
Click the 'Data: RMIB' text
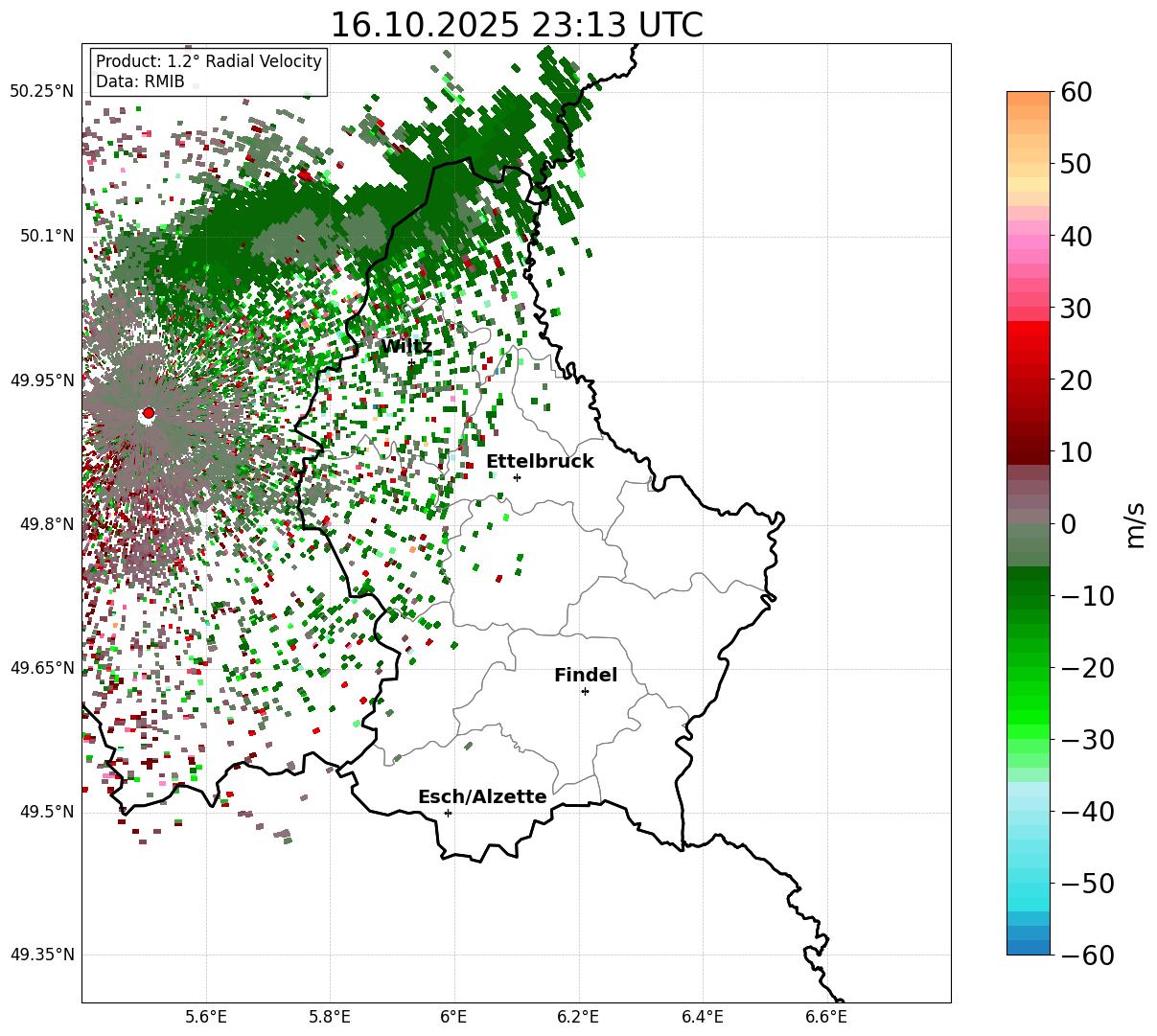tap(140, 82)
